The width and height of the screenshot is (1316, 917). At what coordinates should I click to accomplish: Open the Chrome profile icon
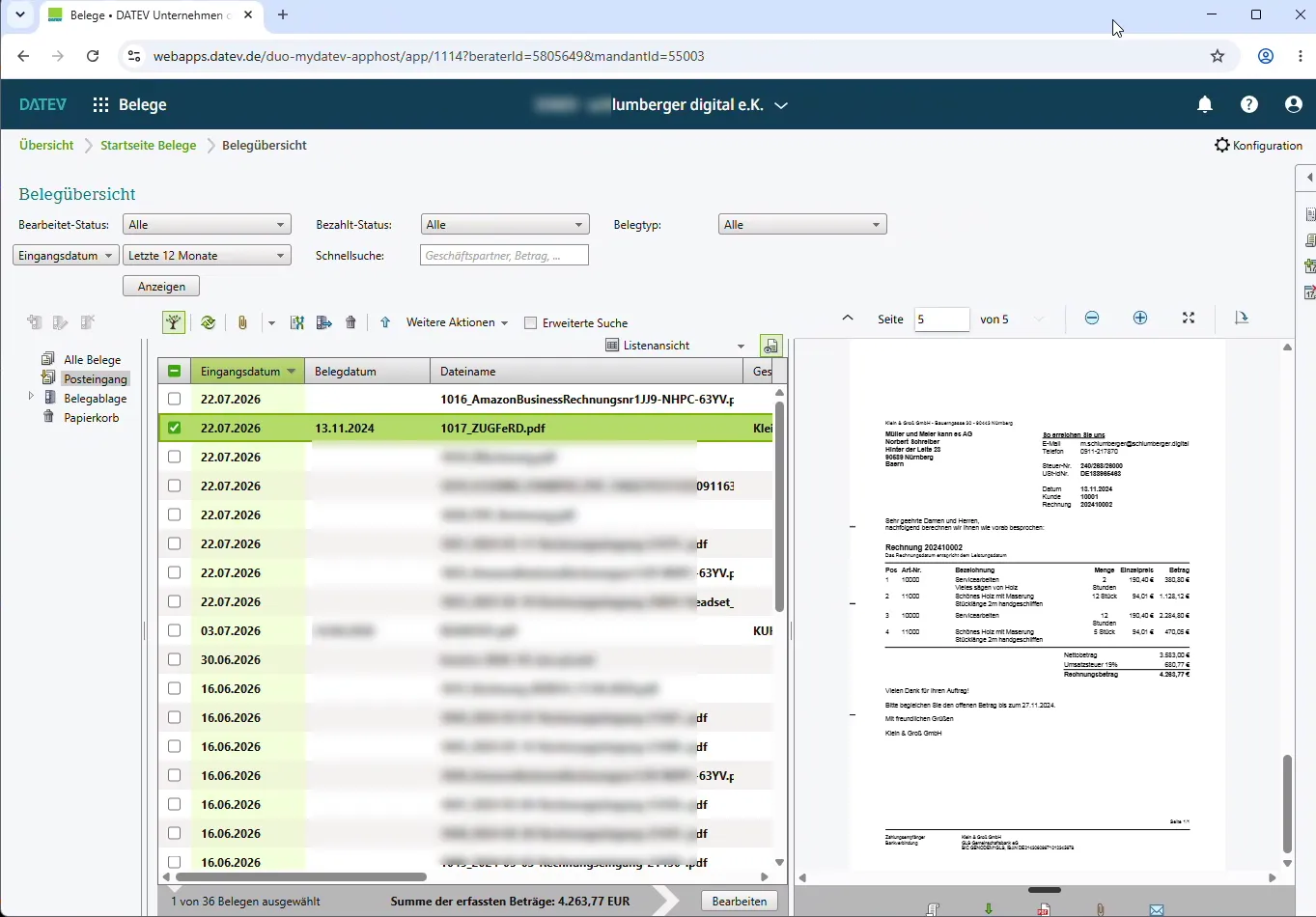pyautogui.click(x=1266, y=56)
